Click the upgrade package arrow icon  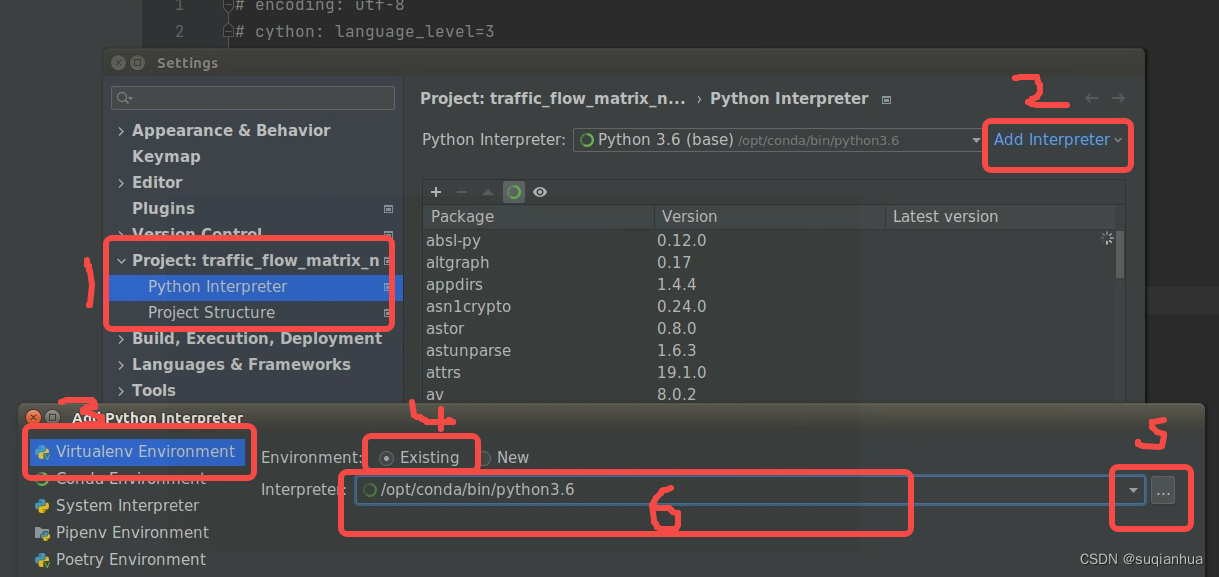[485, 192]
